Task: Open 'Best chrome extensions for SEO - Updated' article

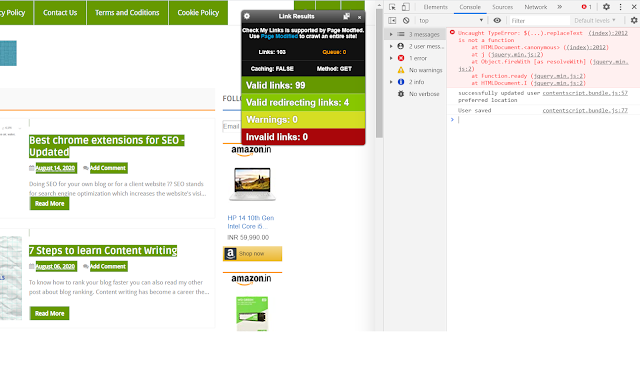Action: pos(107,146)
